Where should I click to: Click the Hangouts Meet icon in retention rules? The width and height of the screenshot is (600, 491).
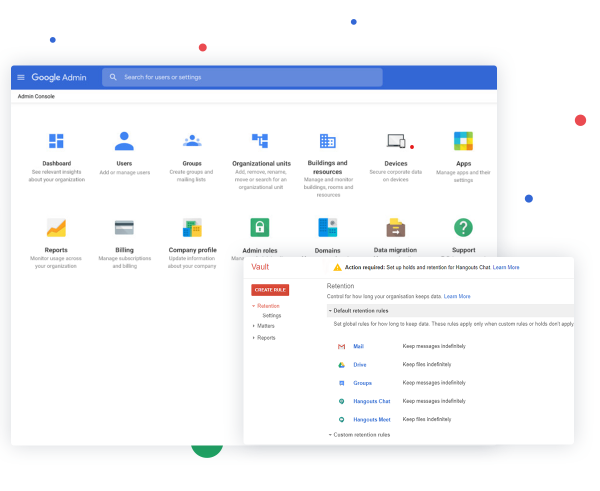(x=341, y=419)
